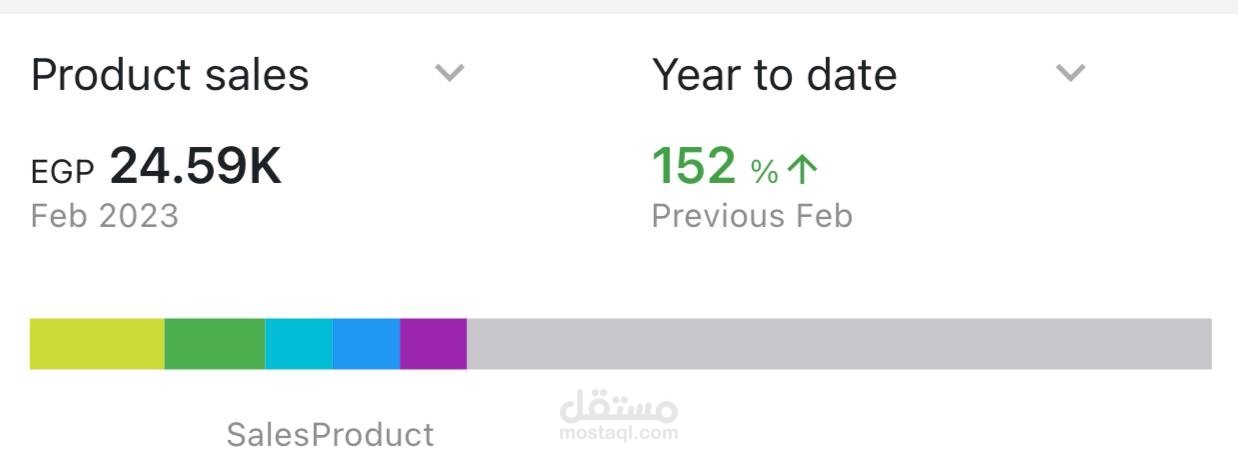Open the Year to date dropdown chevron

coord(1071,73)
